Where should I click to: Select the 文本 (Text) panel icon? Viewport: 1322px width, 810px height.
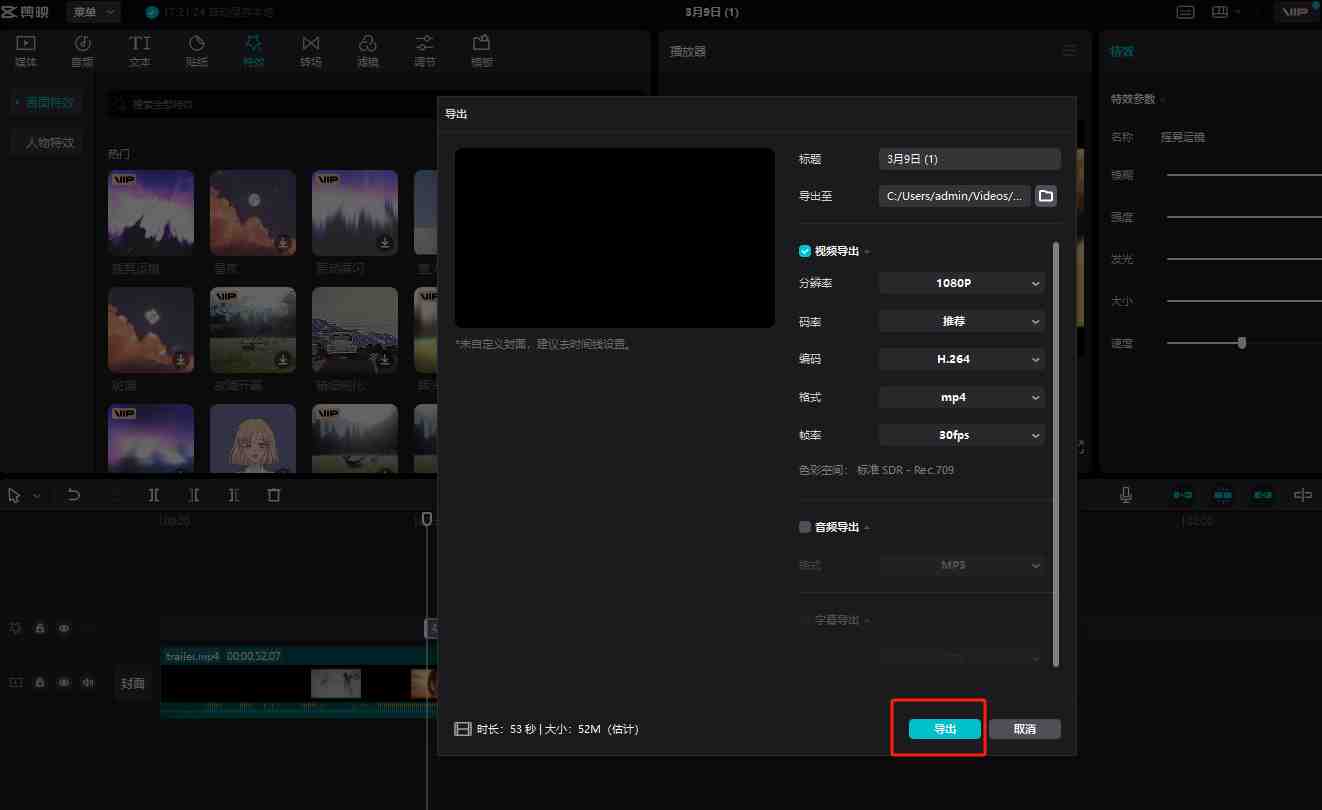pyautogui.click(x=139, y=50)
